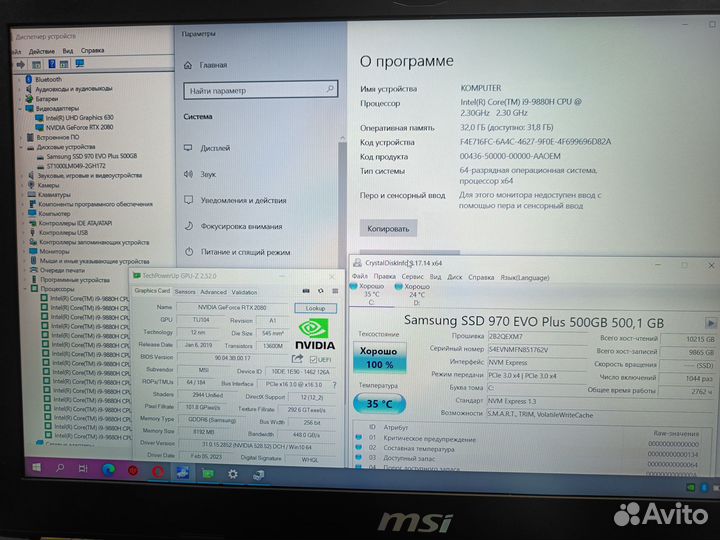Open Язык(Language) menu in CrystalDiskInfo

click(525, 277)
